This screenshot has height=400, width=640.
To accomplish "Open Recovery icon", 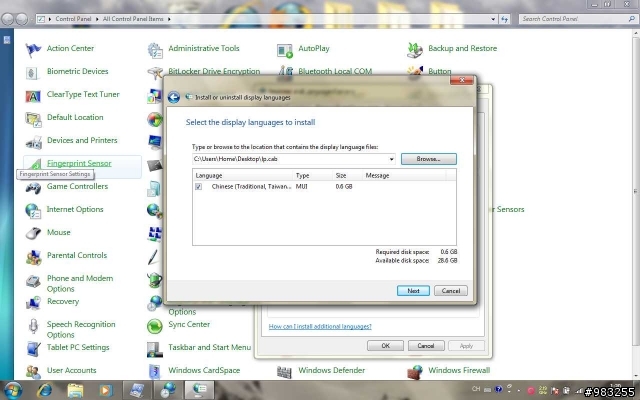I will (x=33, y=303).
